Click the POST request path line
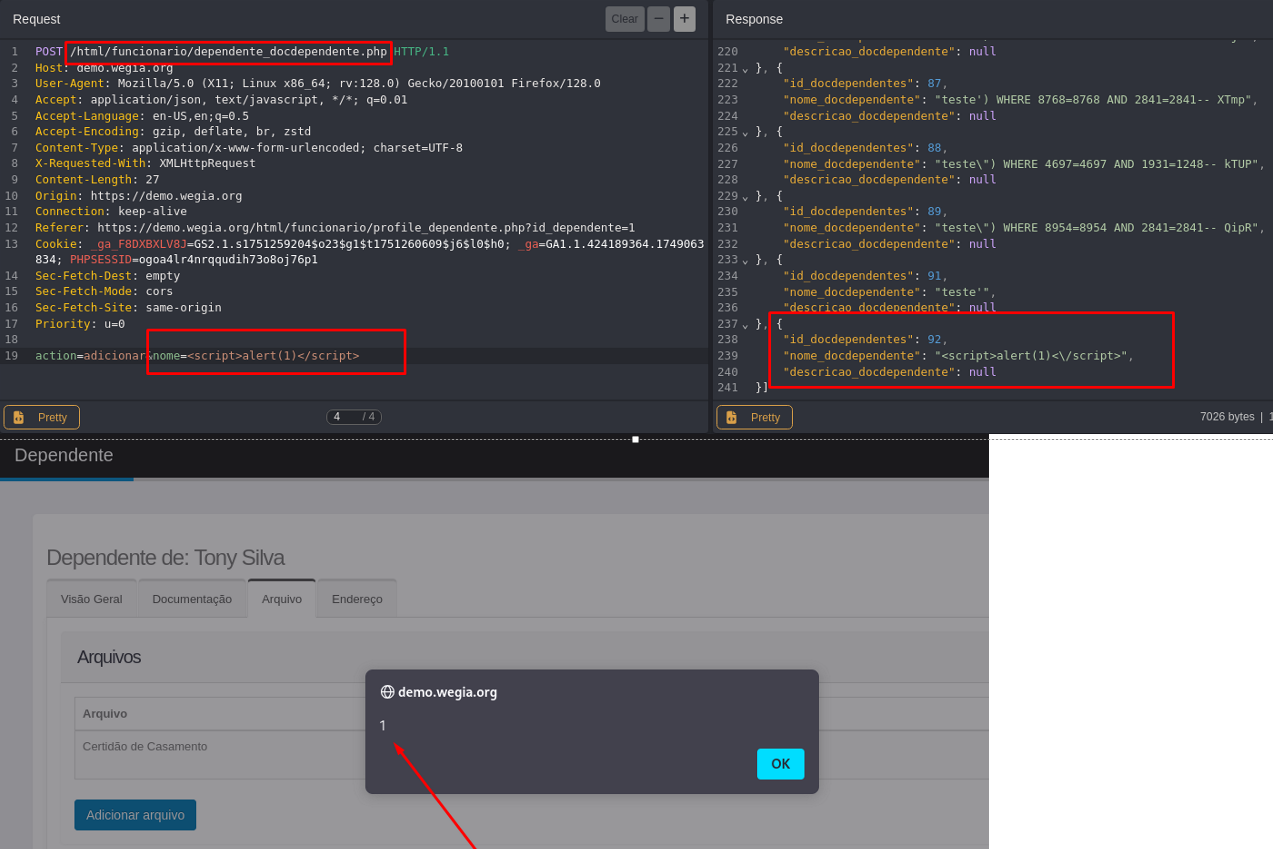 tap(242, 51)
